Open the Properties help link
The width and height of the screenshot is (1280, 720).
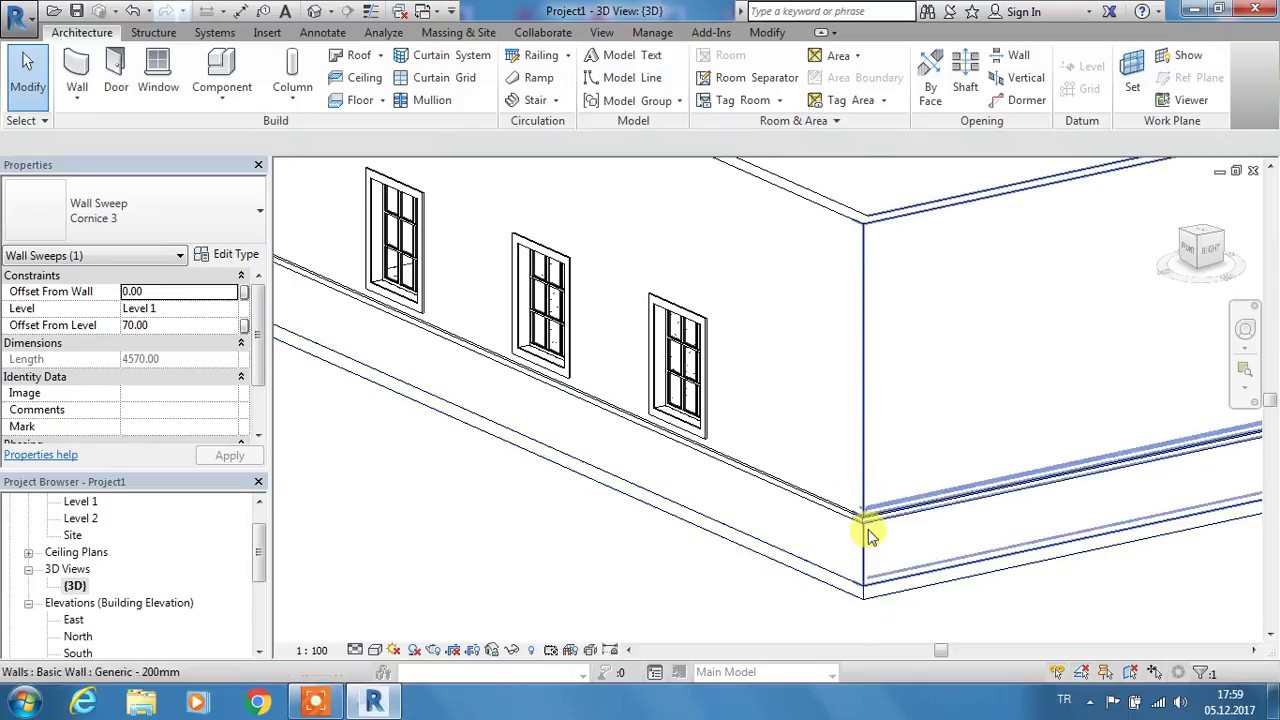click(x=40, y=455)
